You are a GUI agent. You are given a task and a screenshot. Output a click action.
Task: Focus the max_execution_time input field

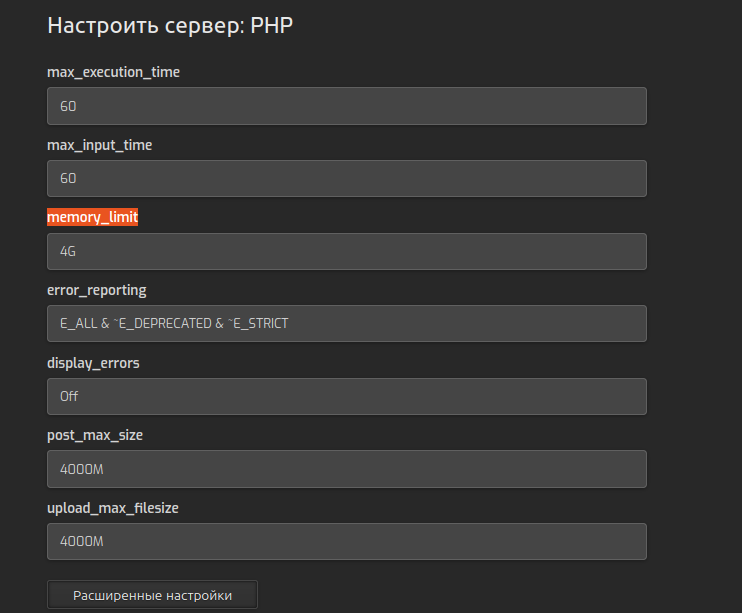[x=347, y=106]
